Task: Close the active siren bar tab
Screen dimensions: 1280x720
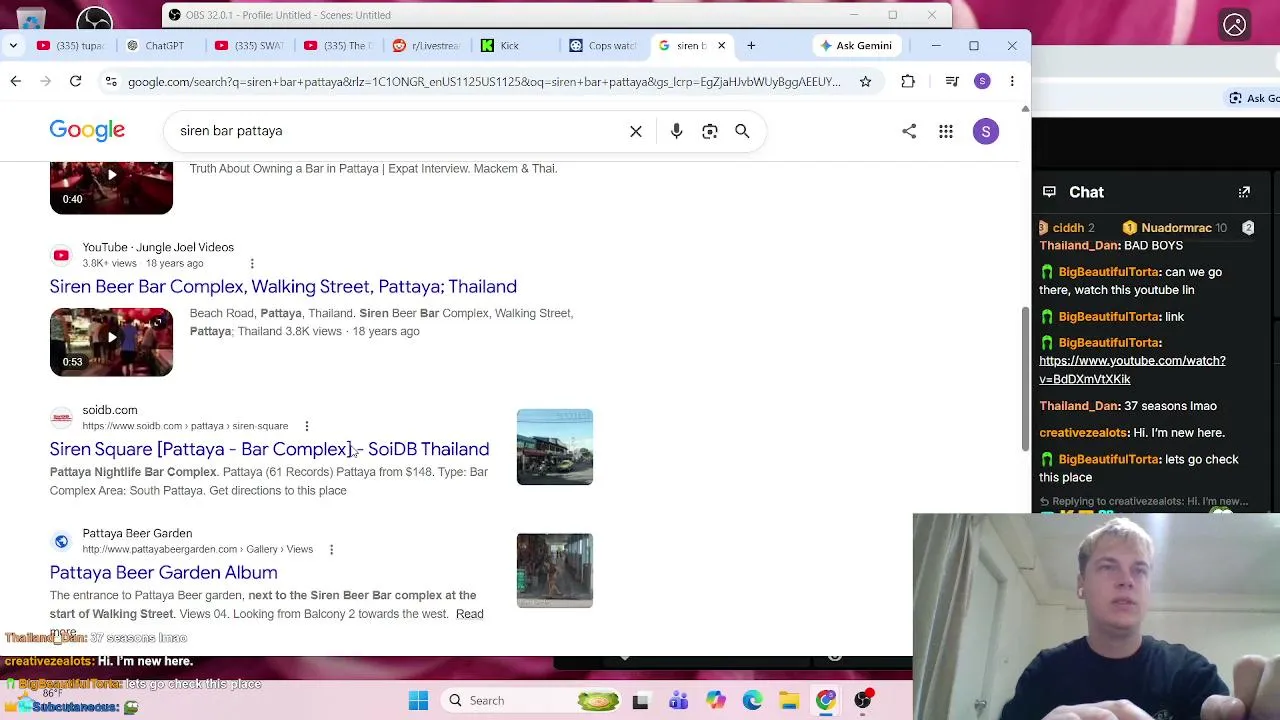Action: tap(721, 46)
